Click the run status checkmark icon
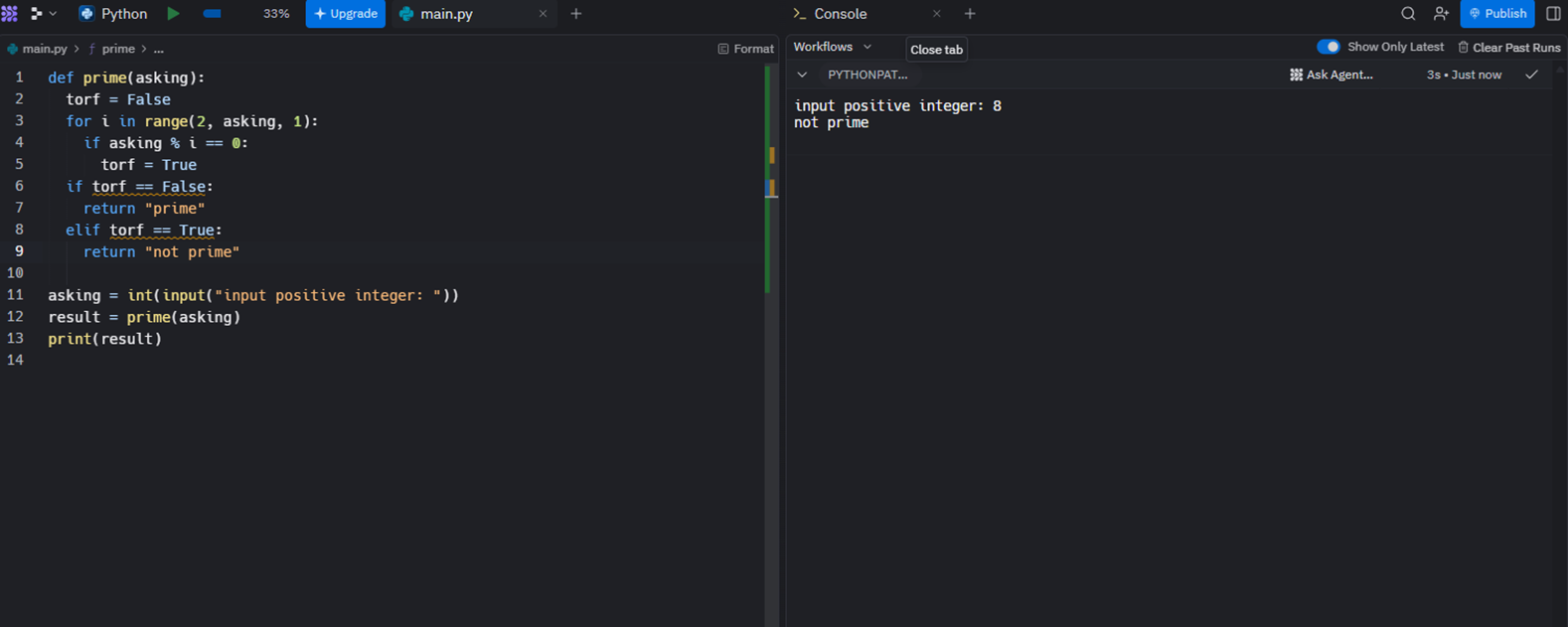 tap(1531, 75)
